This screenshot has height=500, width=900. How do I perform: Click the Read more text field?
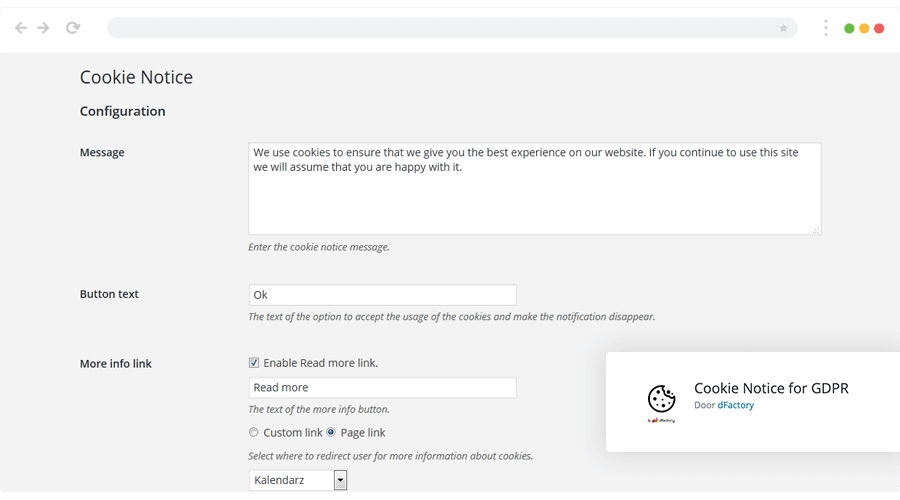pyautogui.click(x=382, y=387)
